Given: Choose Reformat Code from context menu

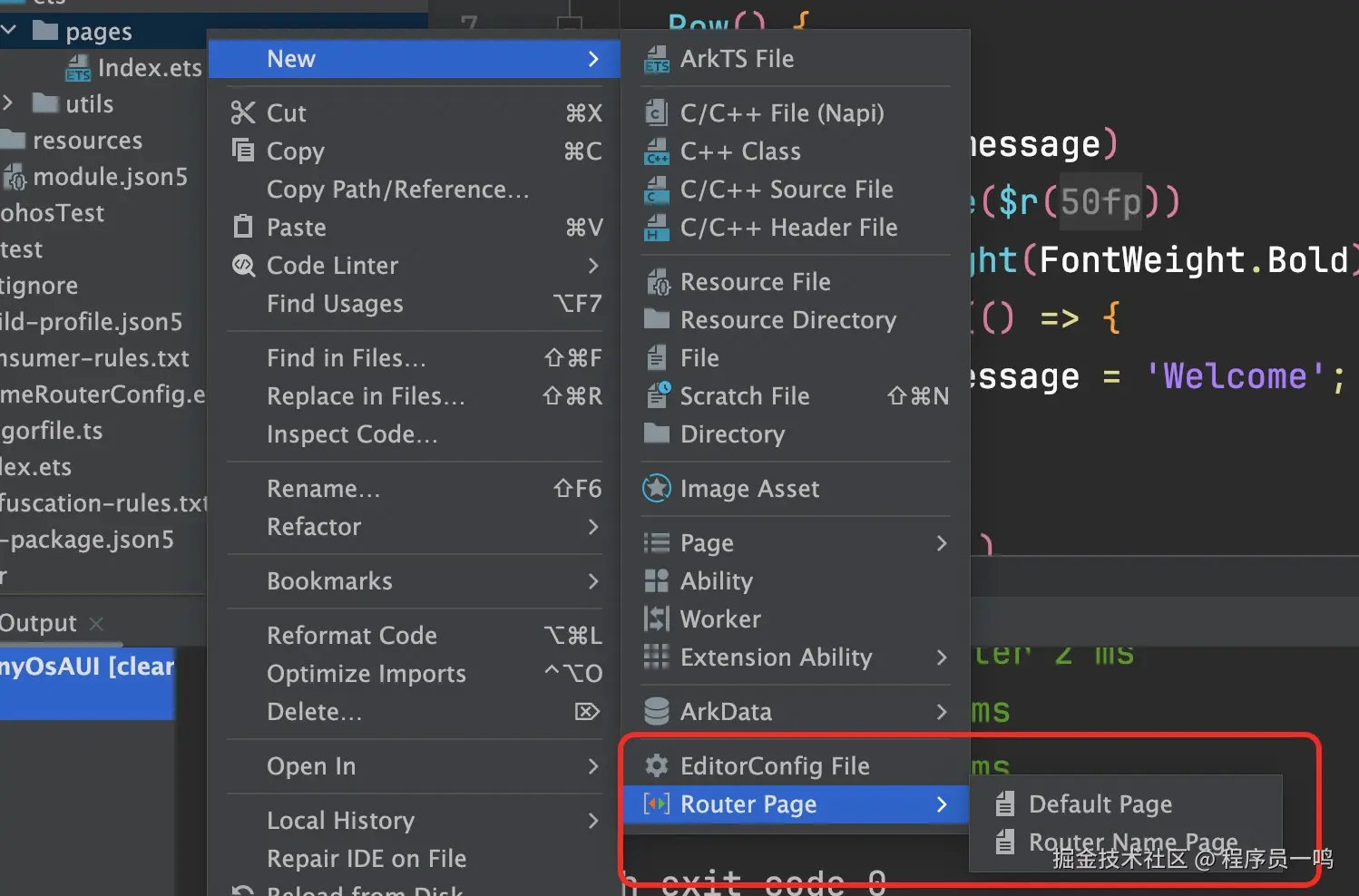Looking at the screenshot, I should 352,636.
